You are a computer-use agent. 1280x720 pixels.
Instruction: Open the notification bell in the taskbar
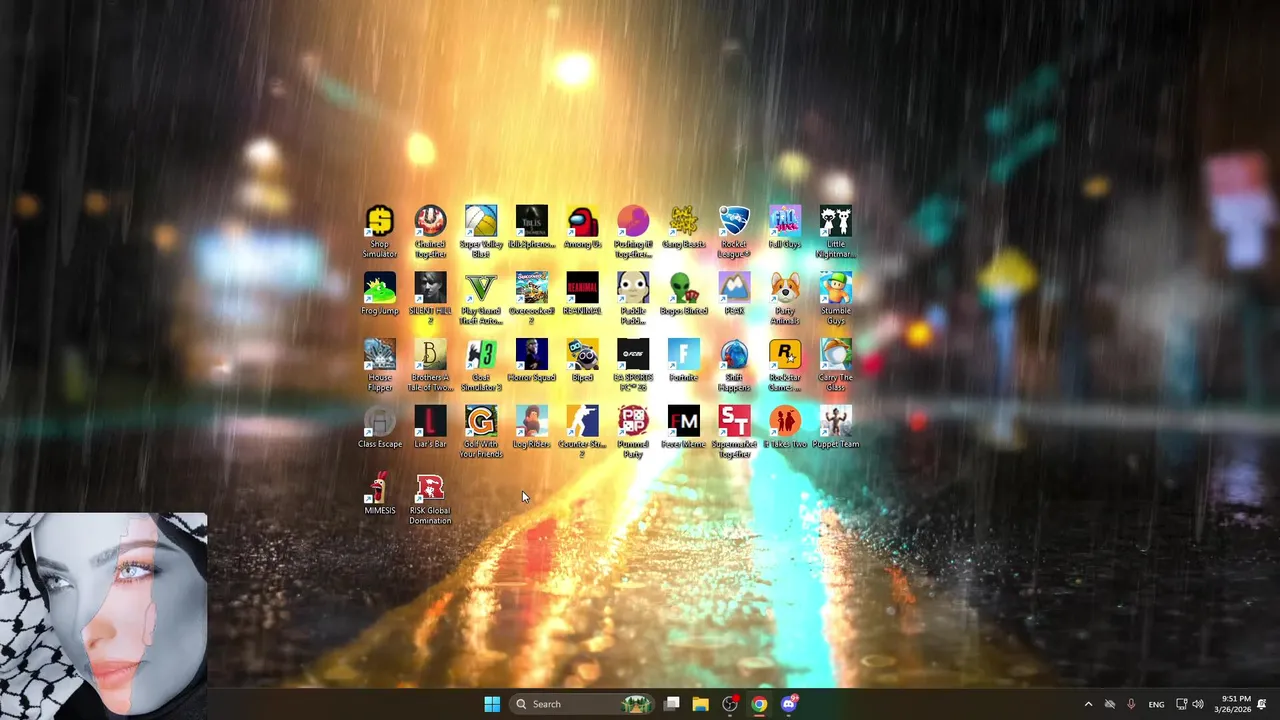pyautogui.click(x=1262, y=704)
